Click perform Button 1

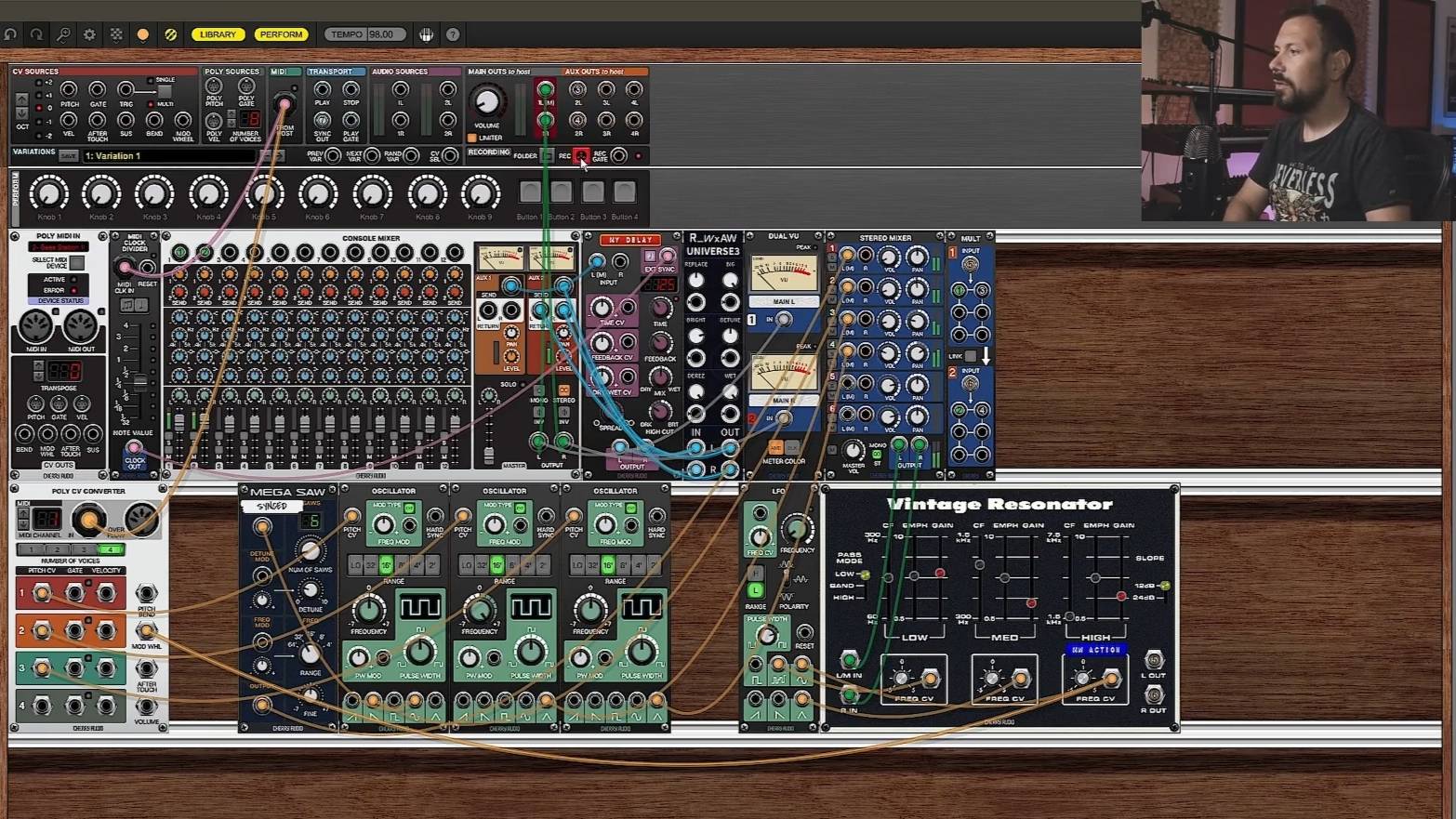click(x=530, y=192)
